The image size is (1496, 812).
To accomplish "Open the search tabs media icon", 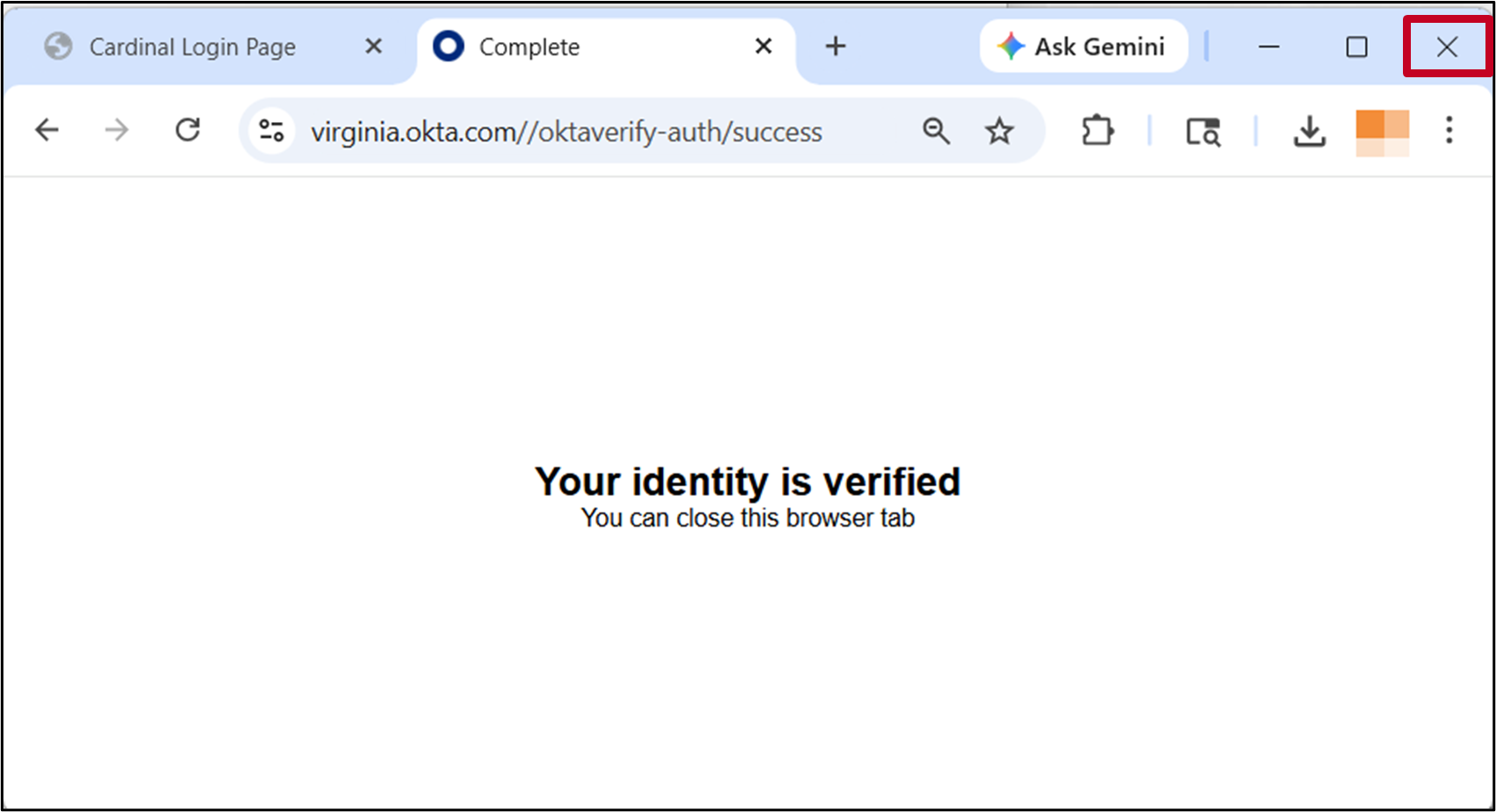I will (x=1203, y=131).
